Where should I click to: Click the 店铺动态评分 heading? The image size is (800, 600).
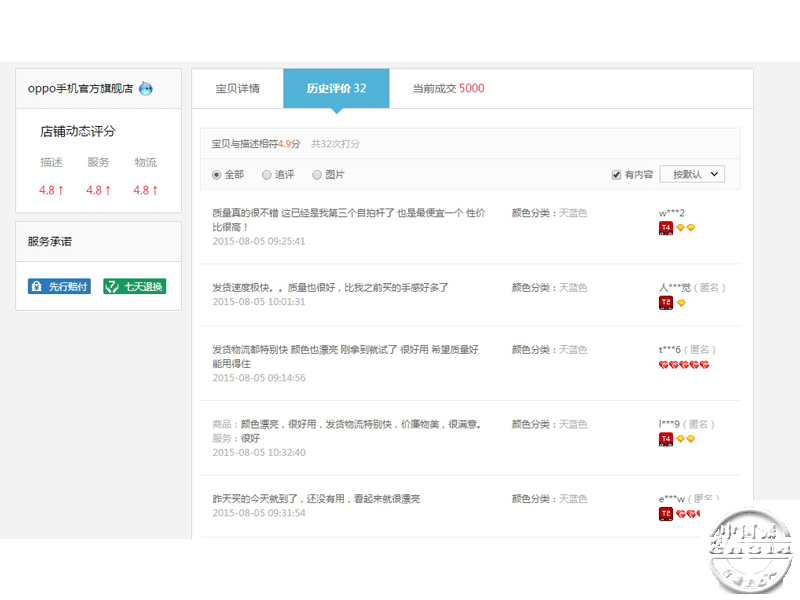(x=78, y=132)
